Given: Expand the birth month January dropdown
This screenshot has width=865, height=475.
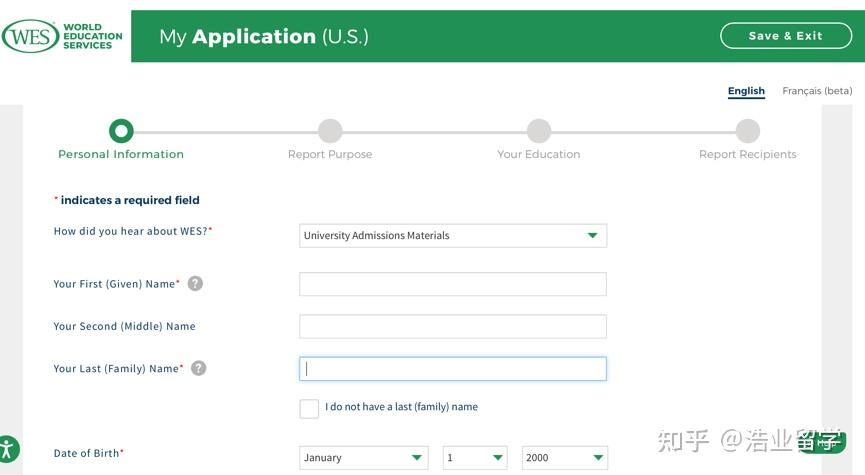Looking at the screenshot, I should click(x=363, y=458).
